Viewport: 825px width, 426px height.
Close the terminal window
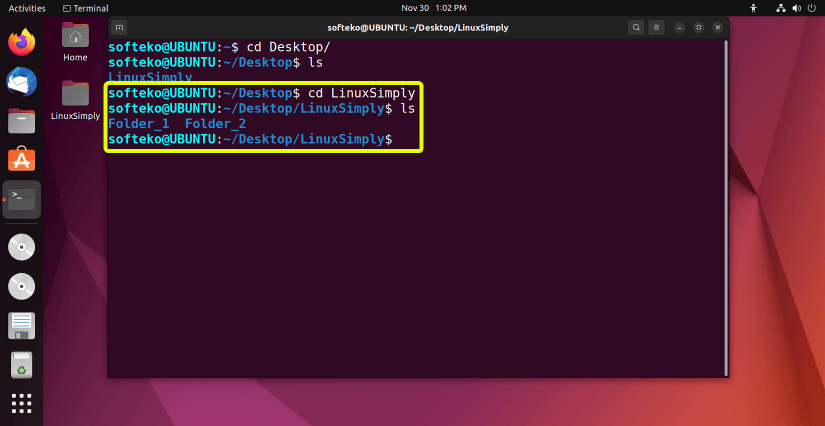[717, 27]
